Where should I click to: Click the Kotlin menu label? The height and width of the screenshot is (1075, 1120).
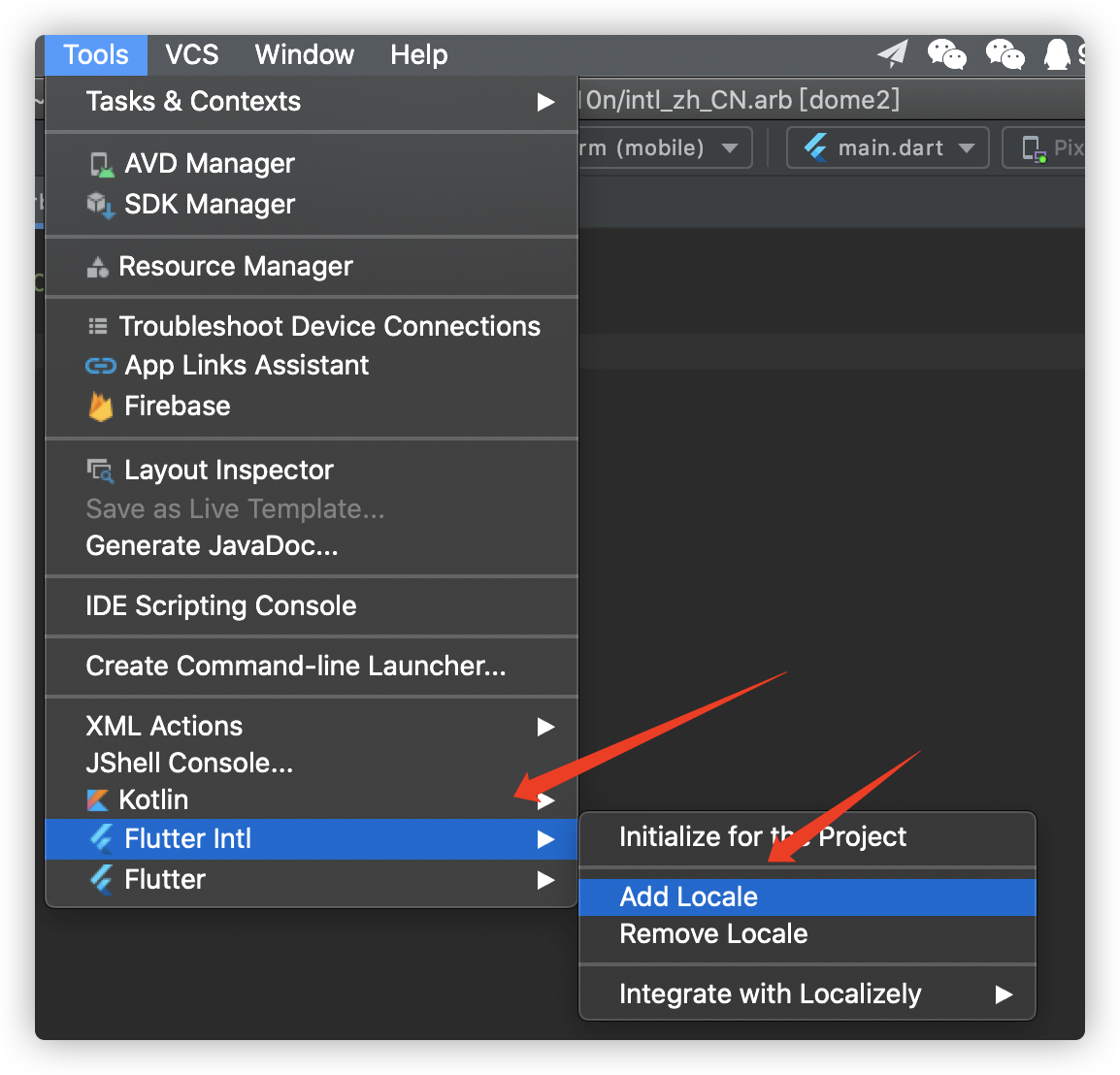[x=153, y=800]
